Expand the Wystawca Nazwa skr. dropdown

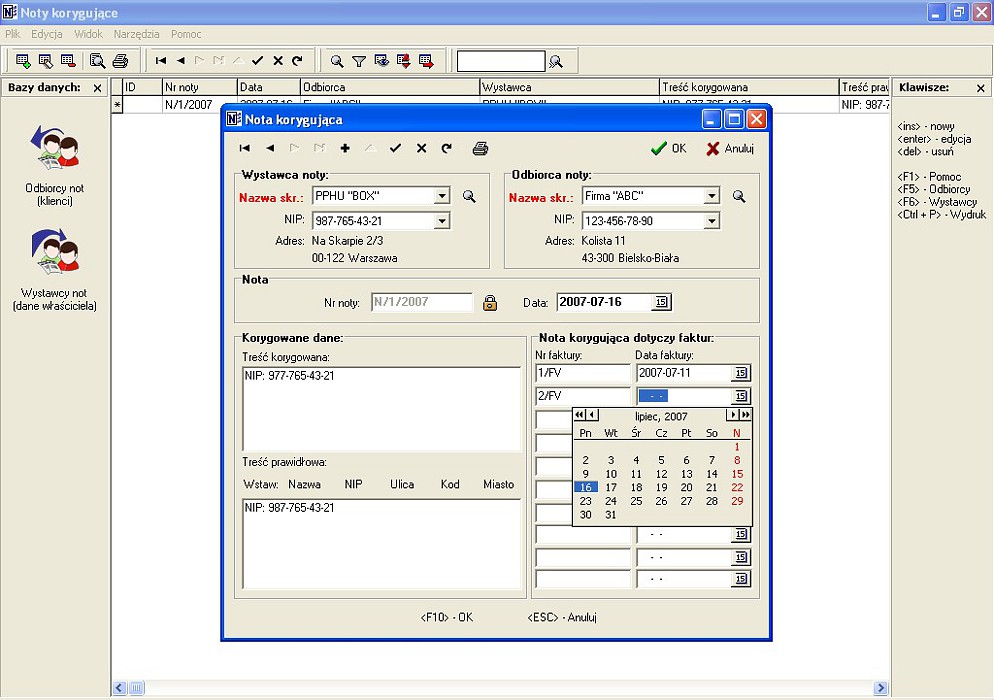(x=442, y=197)
